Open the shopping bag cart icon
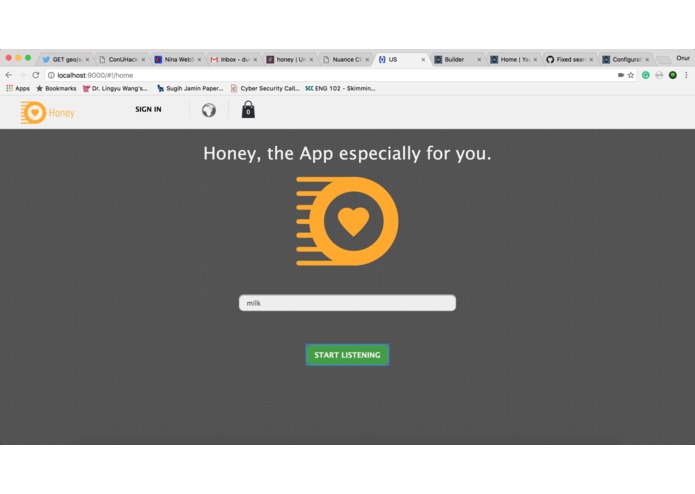695x494 pixels. [x=248, y=109]
